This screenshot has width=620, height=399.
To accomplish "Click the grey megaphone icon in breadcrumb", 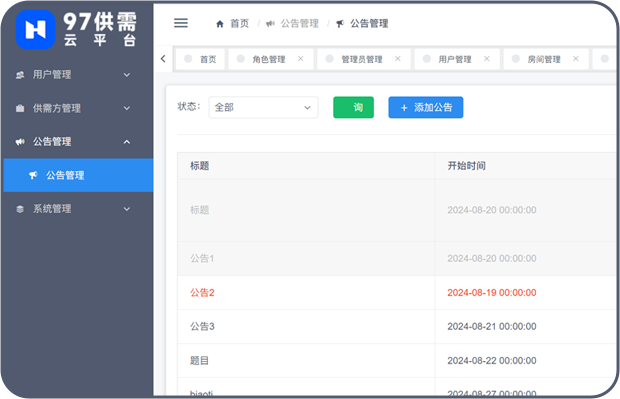I will pos(270,24).
